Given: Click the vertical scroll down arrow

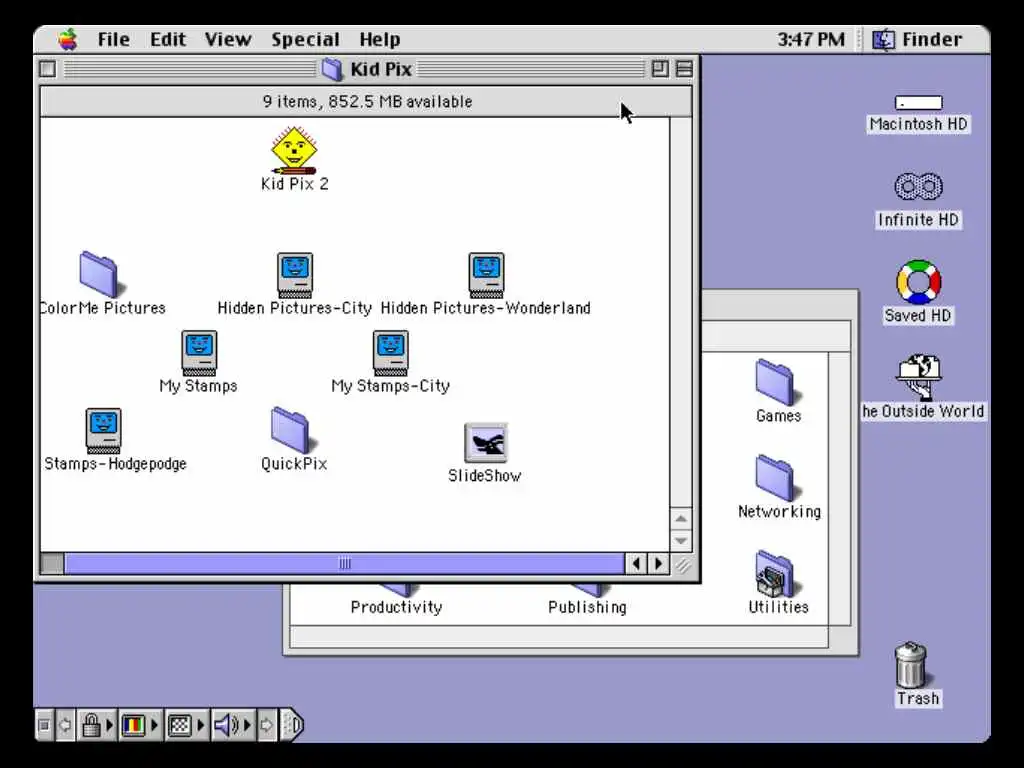Looking at the screenshot, I should [681, 541].
